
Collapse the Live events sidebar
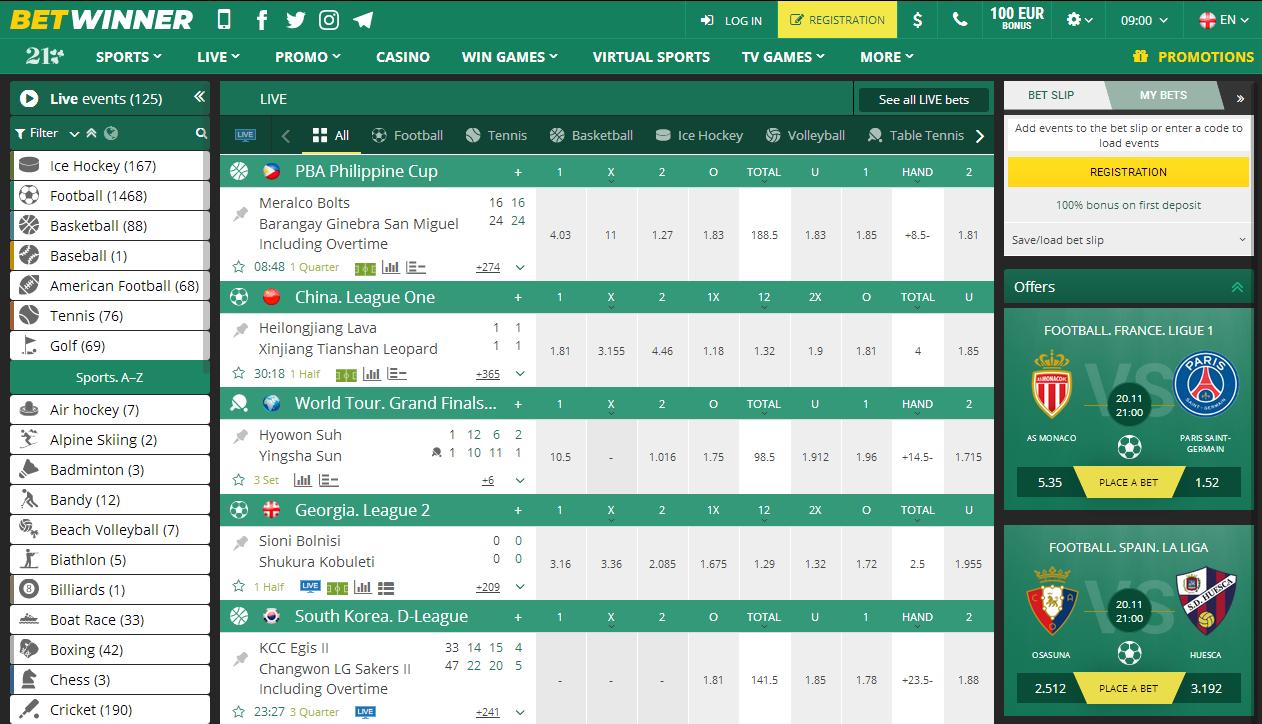point(199,97)
